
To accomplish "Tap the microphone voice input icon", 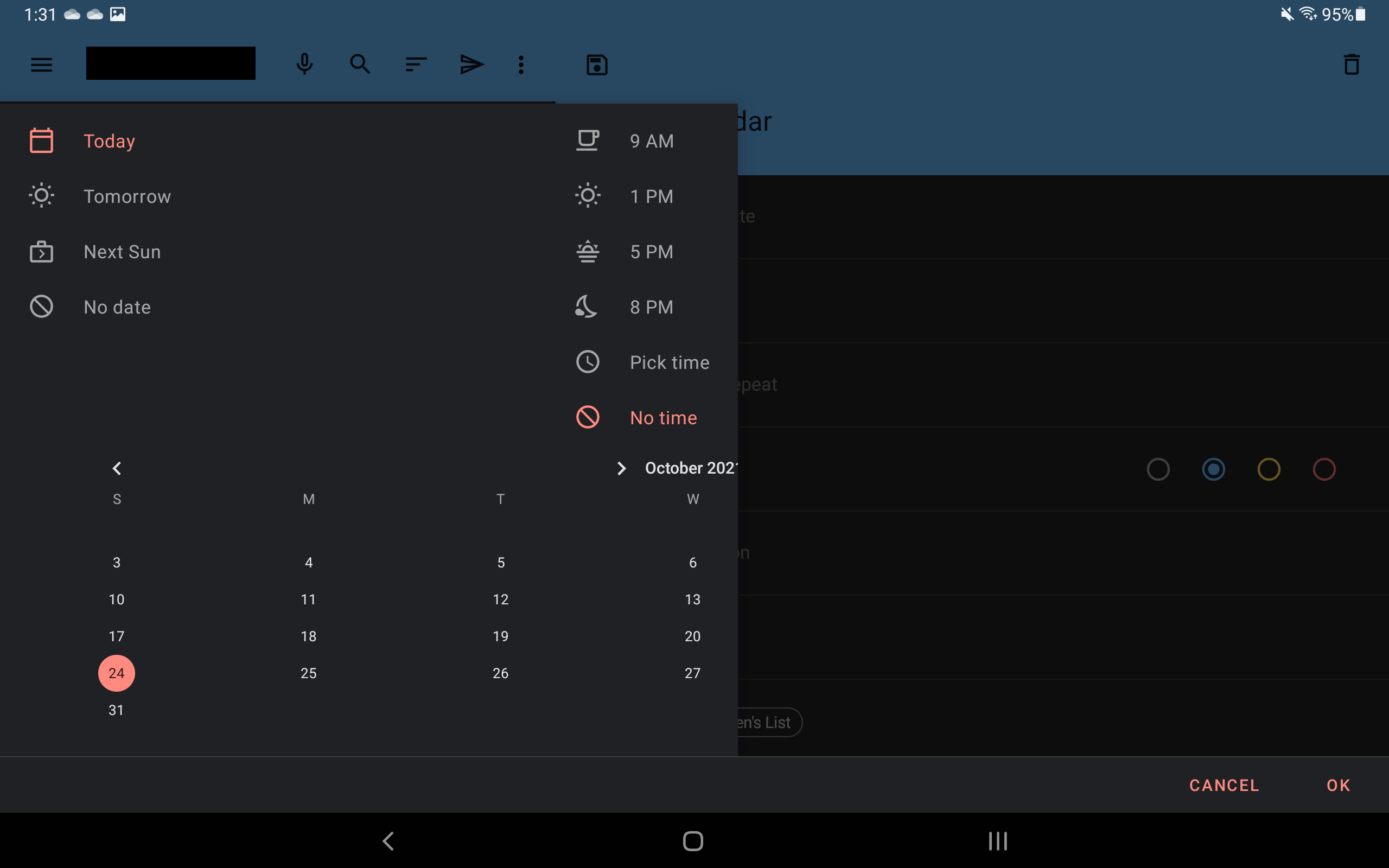I will pos(304,65).
